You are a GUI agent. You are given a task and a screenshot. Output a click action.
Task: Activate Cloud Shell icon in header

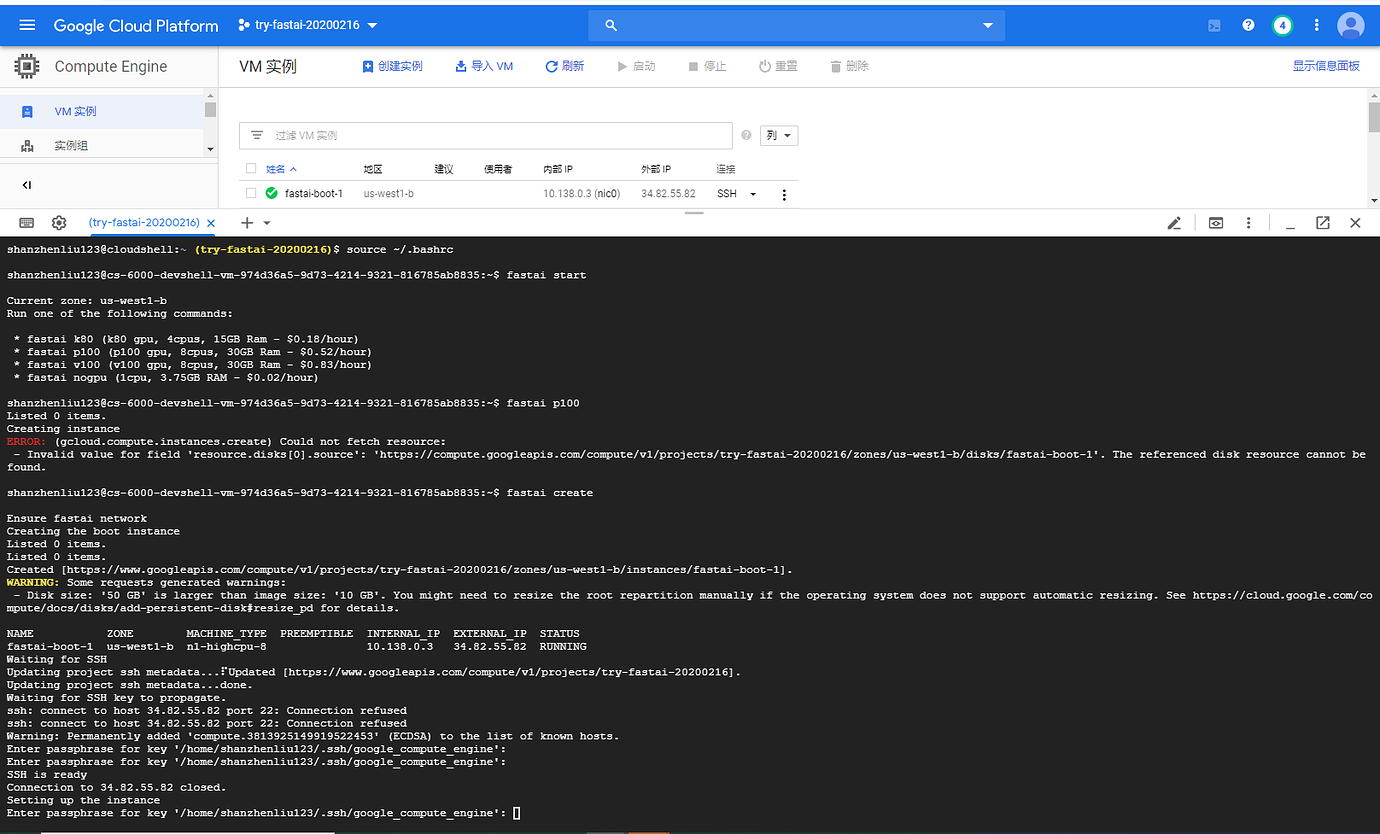click(1214, 25)
